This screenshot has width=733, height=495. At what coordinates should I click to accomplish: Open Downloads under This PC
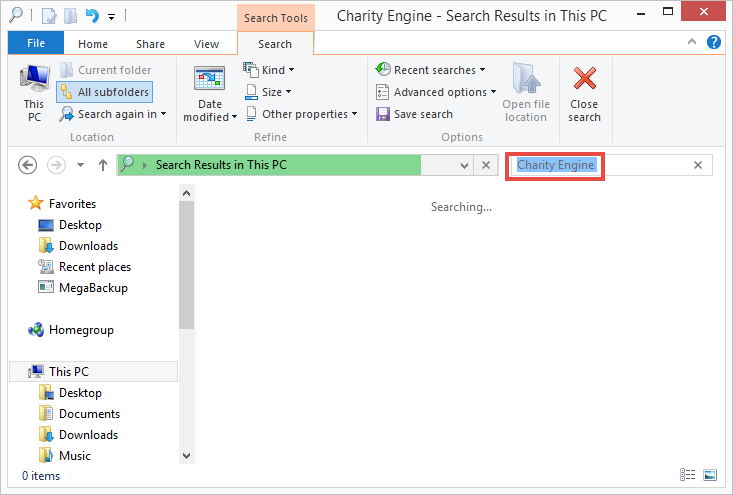tap(78, 435)
